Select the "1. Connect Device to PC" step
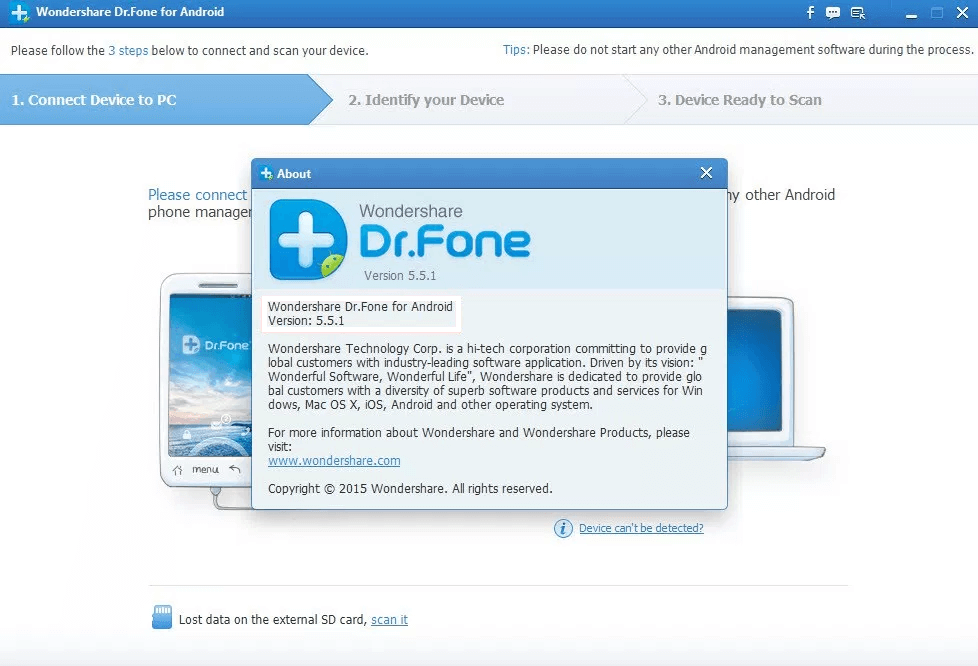The image size is (978, 666). click(x=94, y=100)
